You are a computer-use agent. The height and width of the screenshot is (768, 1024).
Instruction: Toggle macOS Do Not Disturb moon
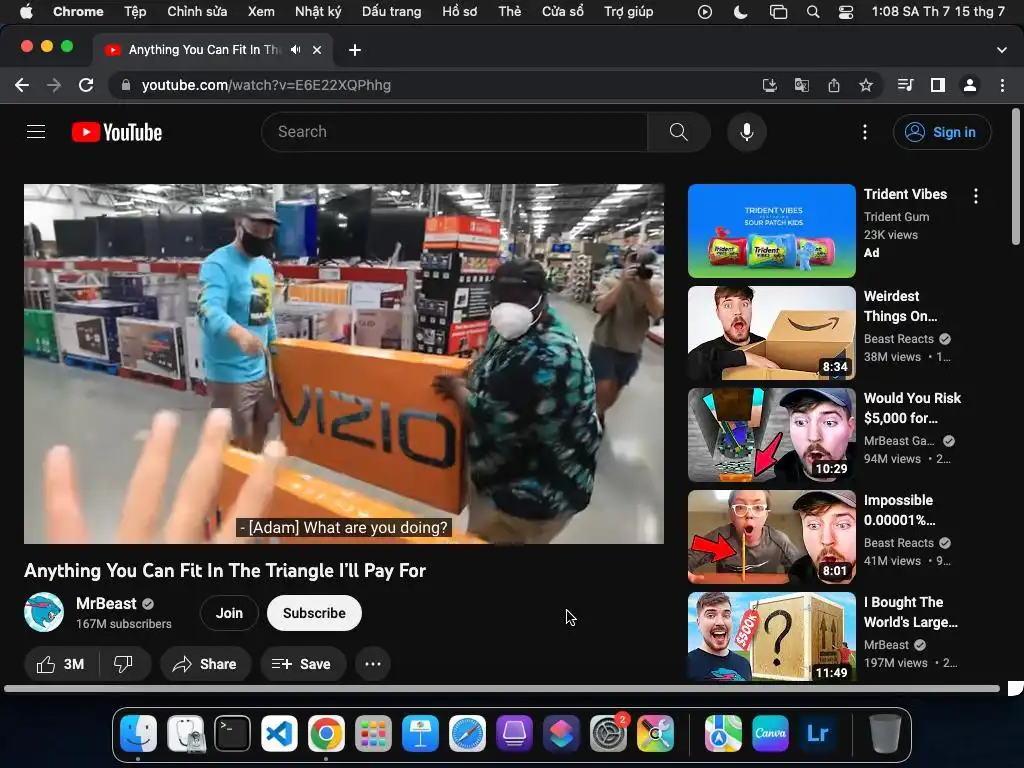[x=741, y=12]
